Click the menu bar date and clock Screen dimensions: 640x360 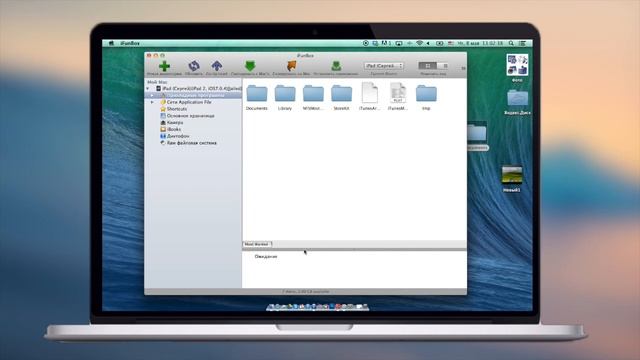pos(480,43)
